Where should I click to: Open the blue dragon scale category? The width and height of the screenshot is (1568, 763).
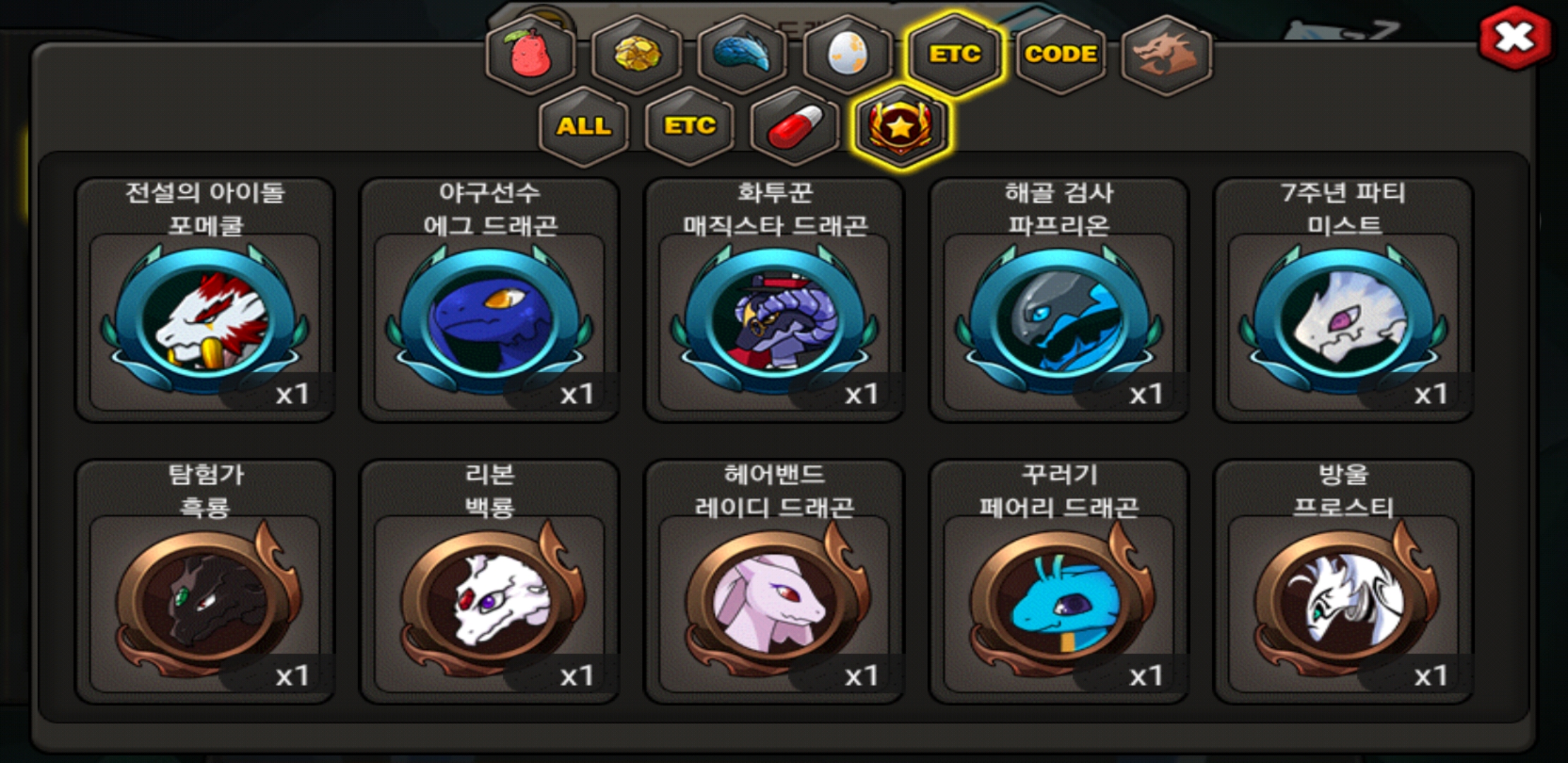(x=742, y=54)
